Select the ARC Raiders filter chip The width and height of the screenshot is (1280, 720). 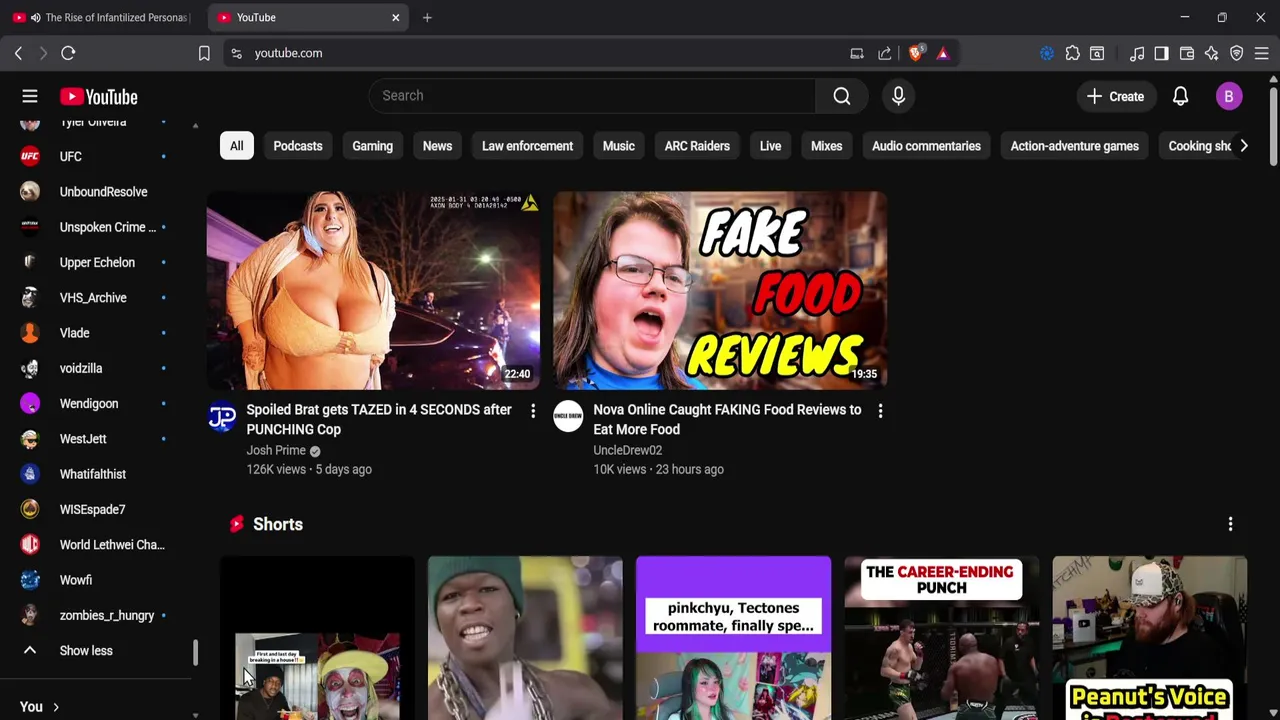point(697,146)
